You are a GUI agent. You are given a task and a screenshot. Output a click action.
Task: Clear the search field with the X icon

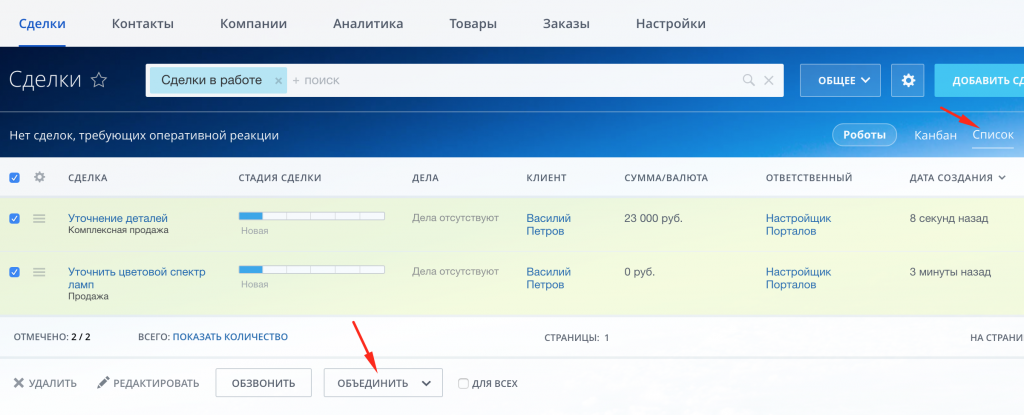[769, 80]
